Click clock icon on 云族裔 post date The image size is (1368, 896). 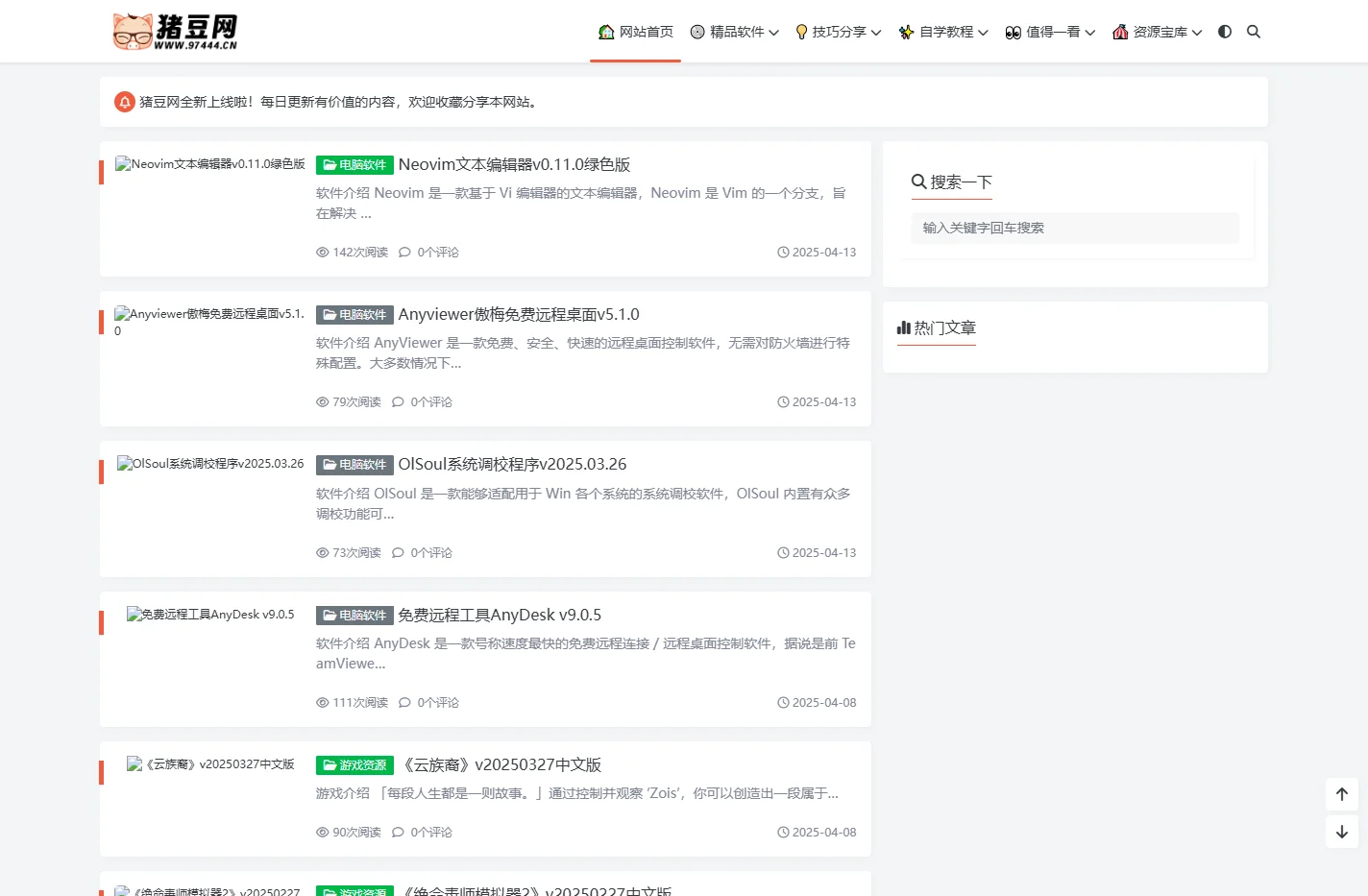783,833
